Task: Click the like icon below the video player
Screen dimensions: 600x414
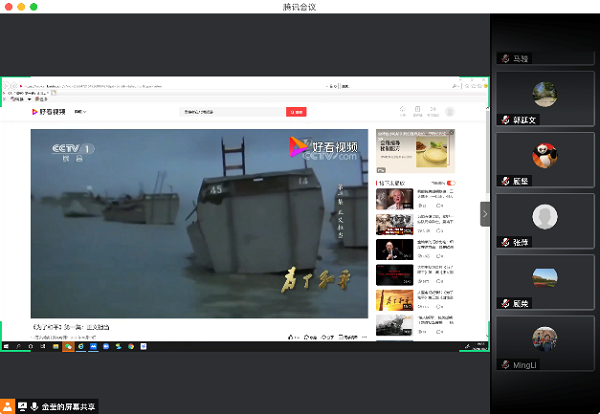Action: click(293, 337)
